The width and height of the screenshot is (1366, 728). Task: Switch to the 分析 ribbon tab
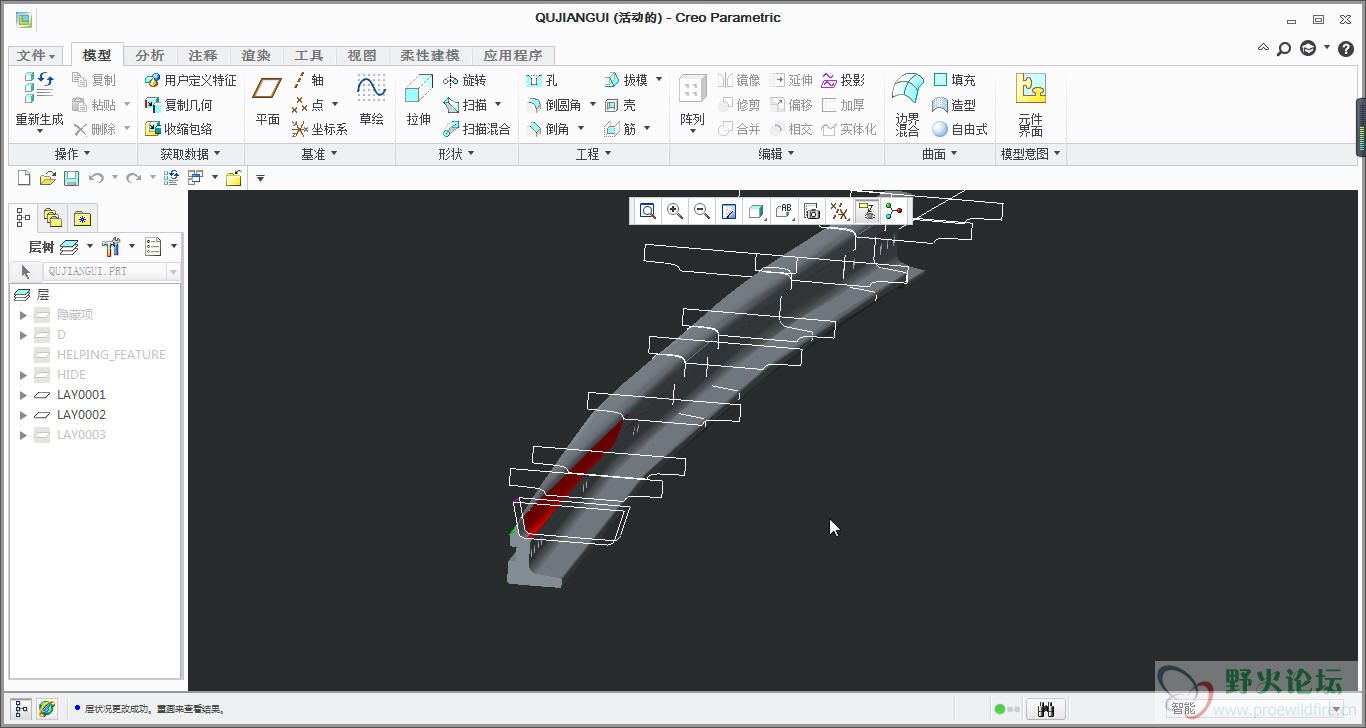150,56
